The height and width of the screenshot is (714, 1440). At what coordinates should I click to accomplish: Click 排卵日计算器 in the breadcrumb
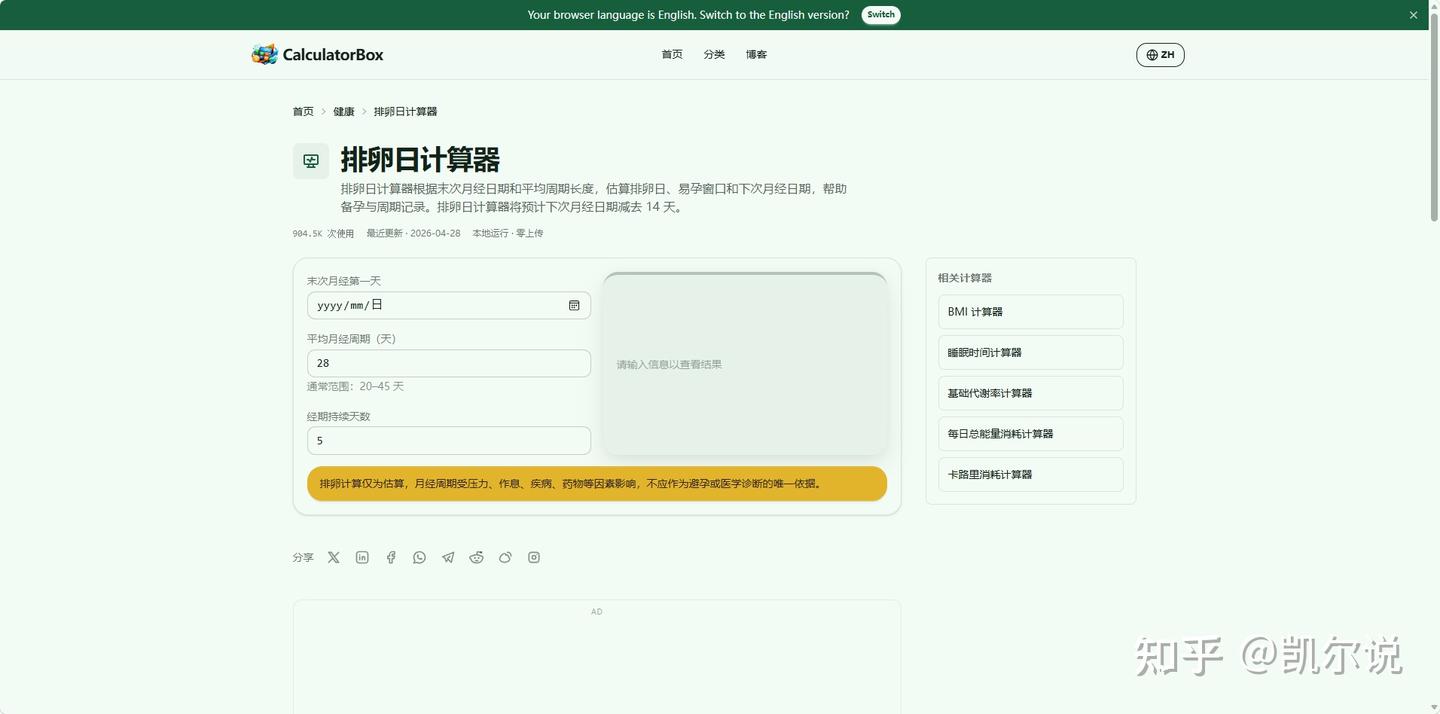pyautogui.click(x=405, y=112)
